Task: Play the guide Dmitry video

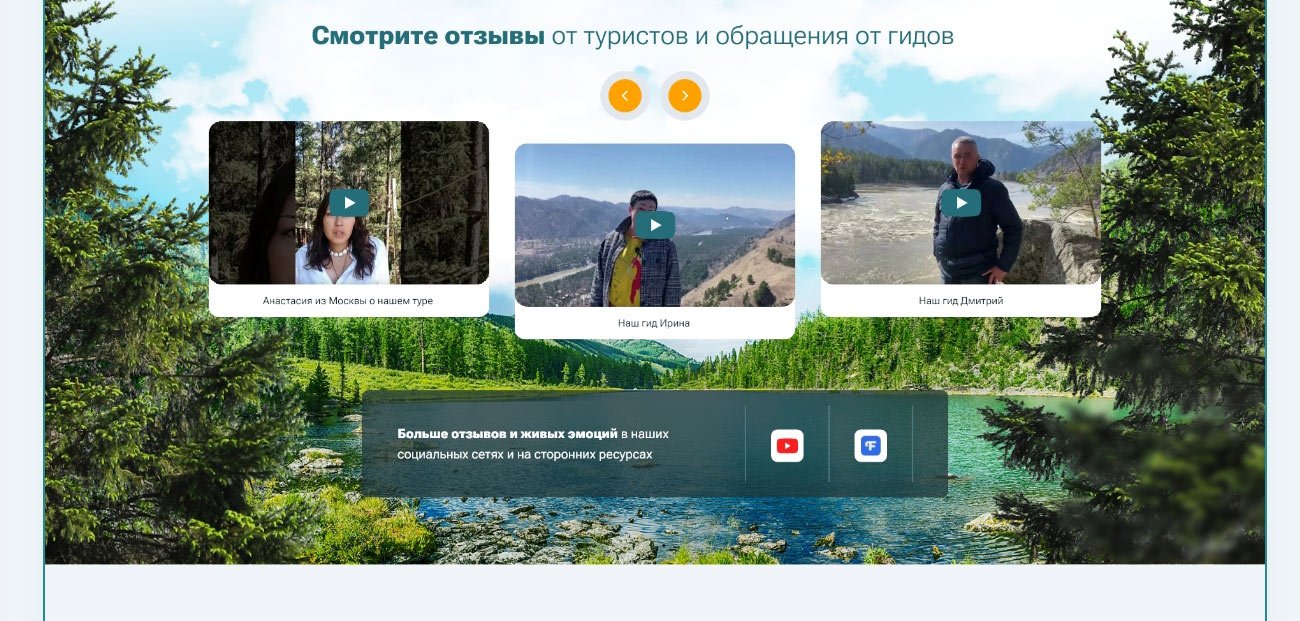Action: (x=961, y=203)
